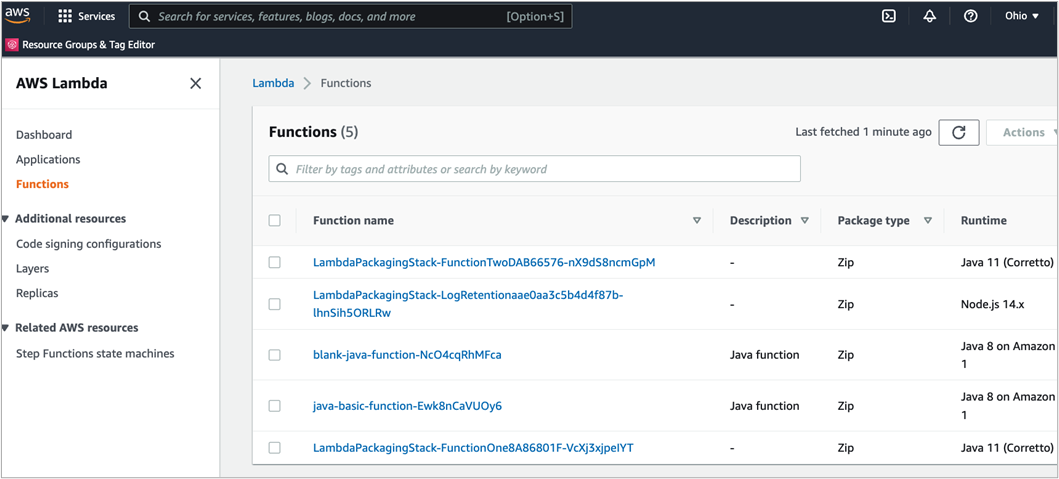Focus the top services search field
The image size is (1059, 479).
[351, 16]
